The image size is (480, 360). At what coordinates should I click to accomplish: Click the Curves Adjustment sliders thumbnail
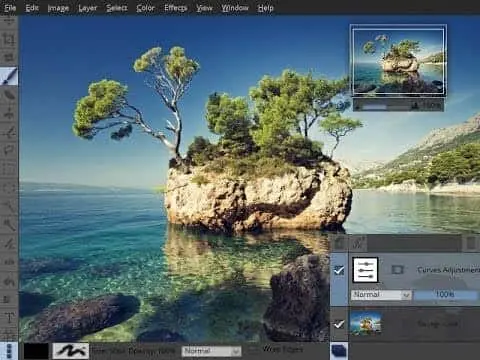coord(365,269)
